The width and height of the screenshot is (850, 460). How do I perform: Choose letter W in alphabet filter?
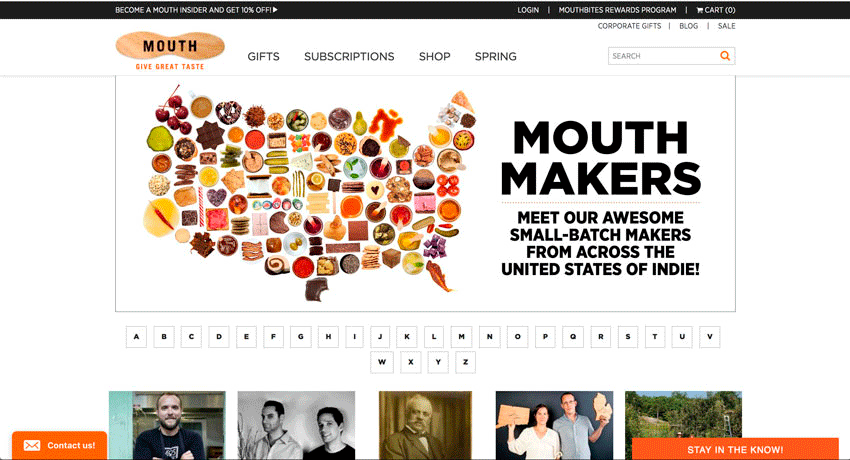[382, 362]
